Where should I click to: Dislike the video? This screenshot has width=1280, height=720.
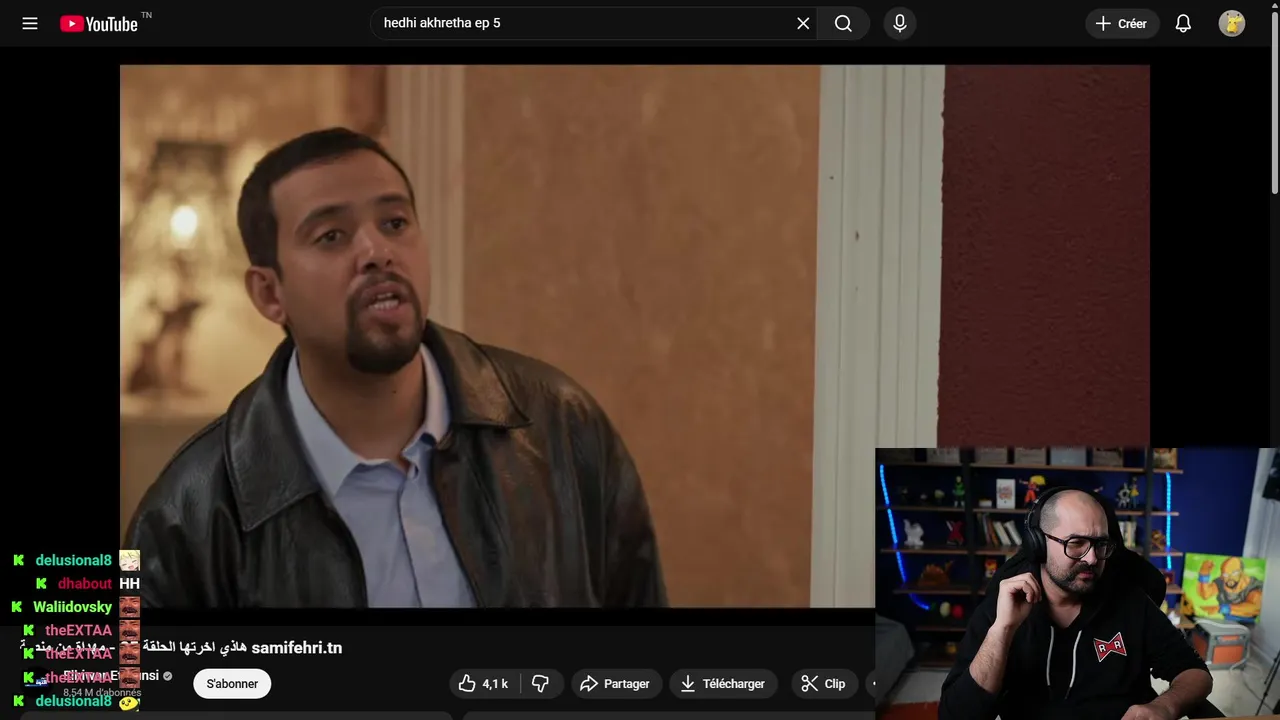[541, 684]
